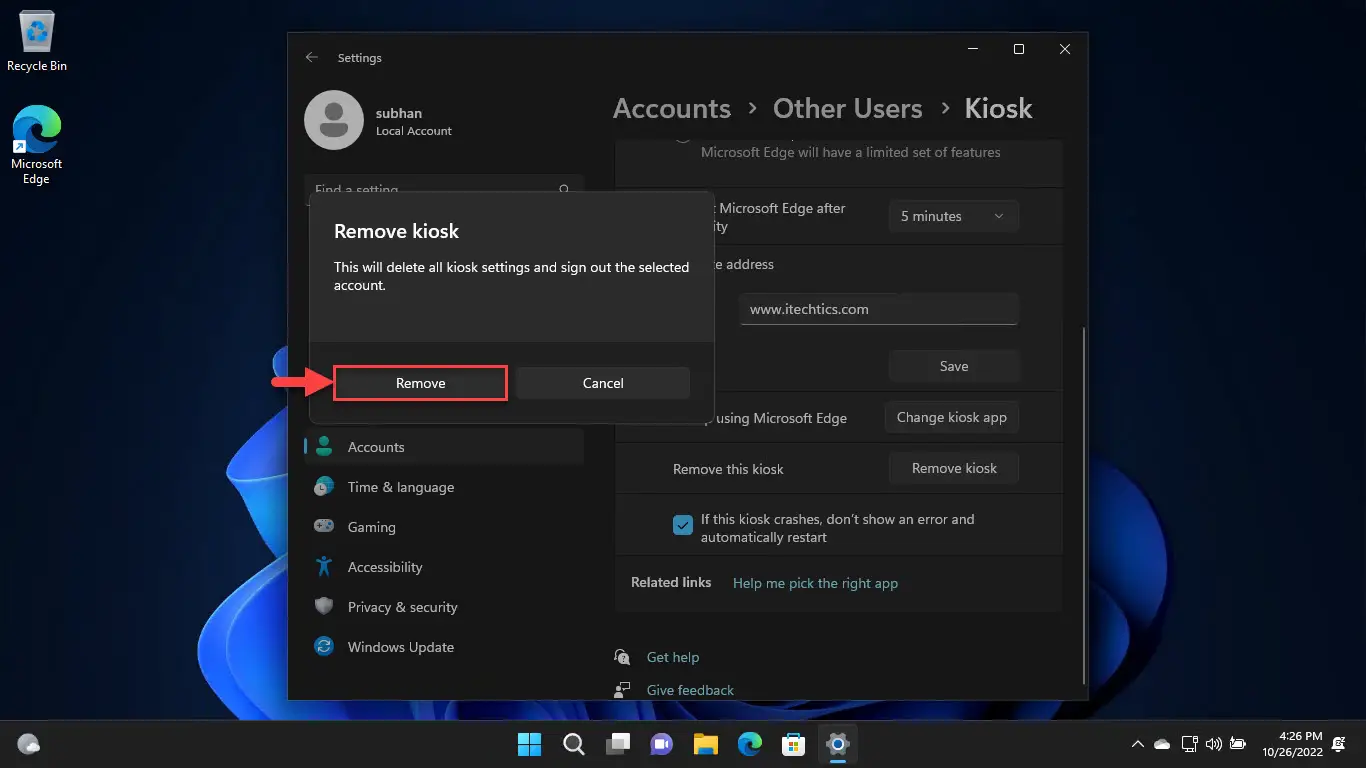
Task: Click the network tray icon
Action: [x=1189, y=744]
